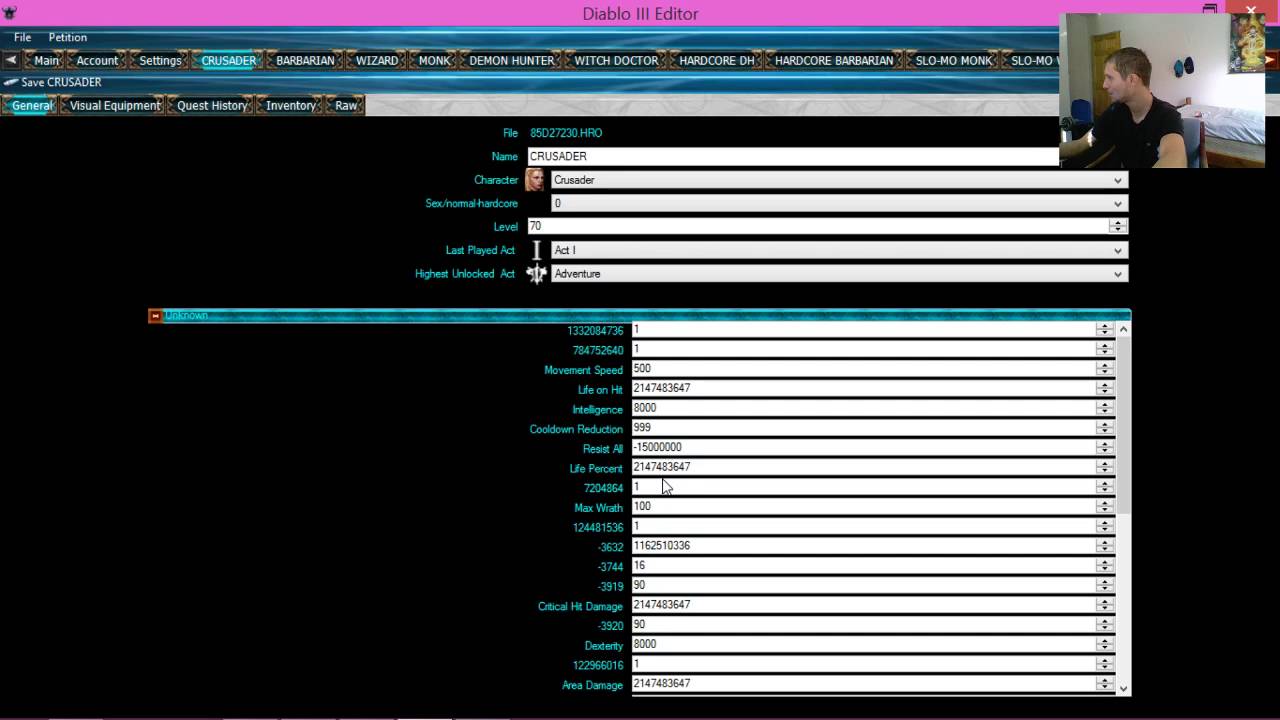Switch to the Account tab

(x=97, y=60)
